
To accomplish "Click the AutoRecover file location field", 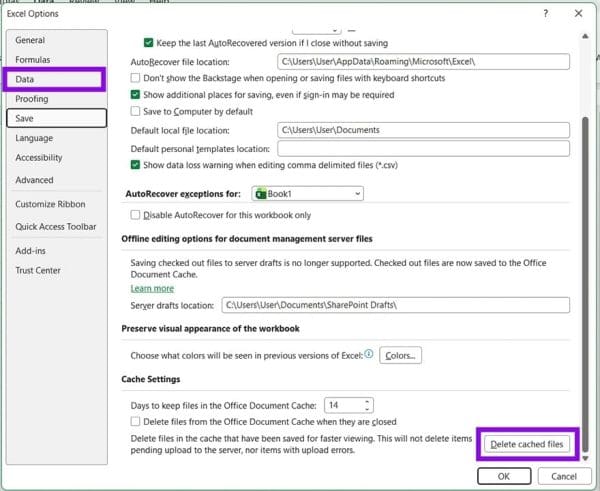I will coord(423,62).
